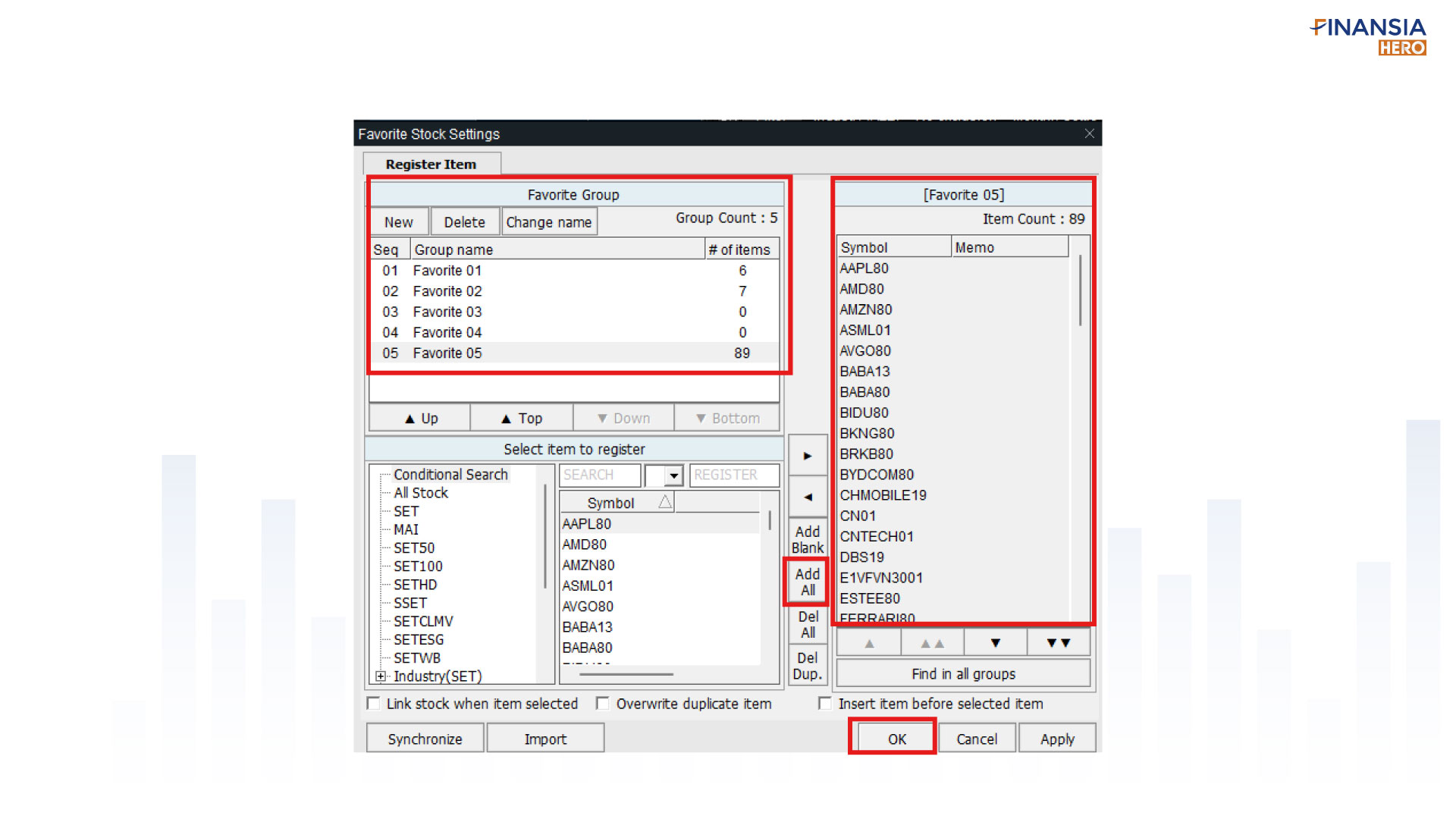Move selected item to bottom with double-down arrows
1456x819 pixels.
1059,643
